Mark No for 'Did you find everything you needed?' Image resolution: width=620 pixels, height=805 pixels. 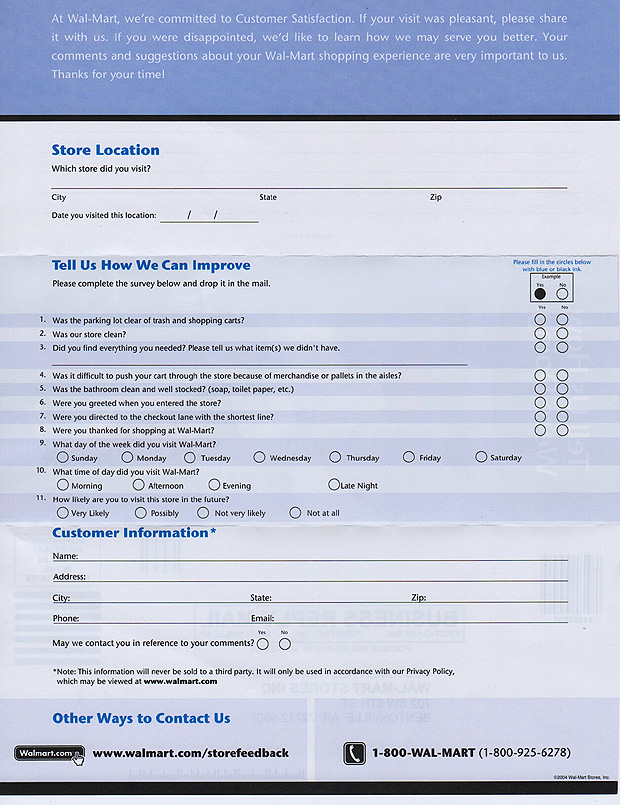[563, 347]
